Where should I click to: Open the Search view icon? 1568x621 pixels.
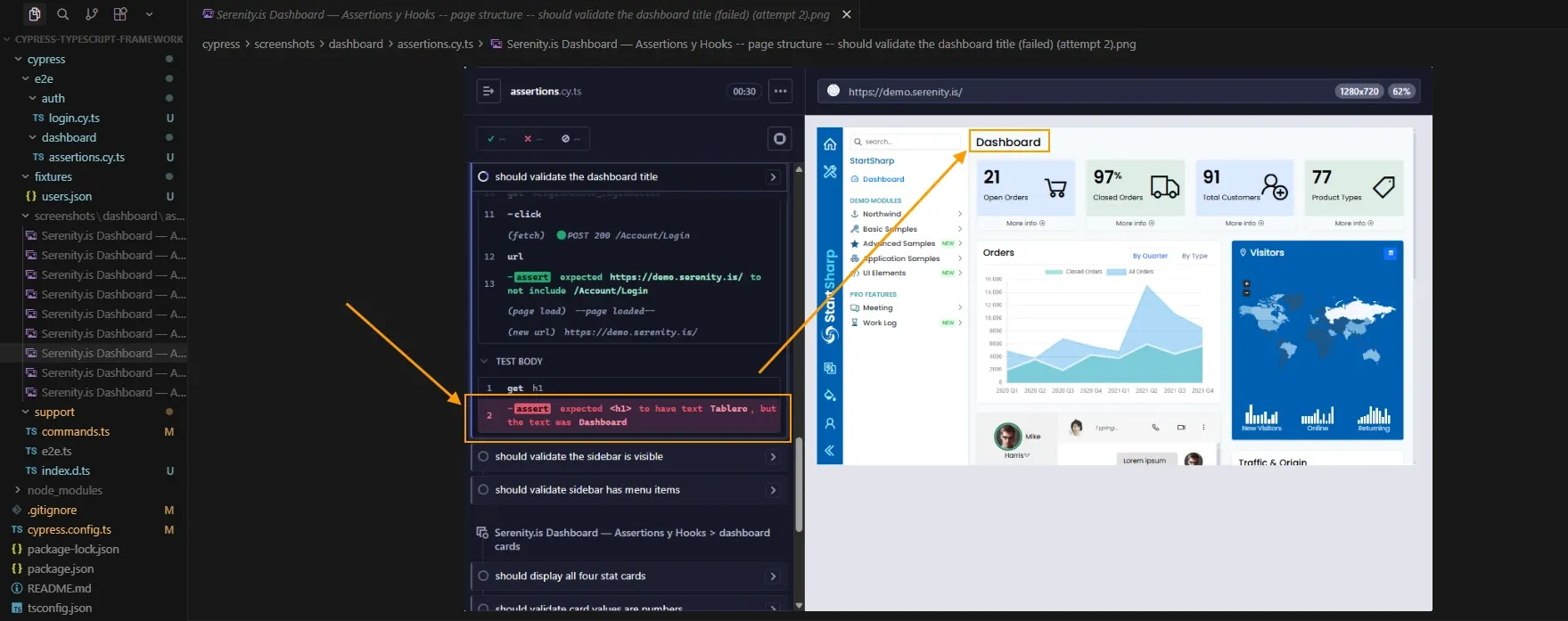pyautogui.click(x=62, y=14)
